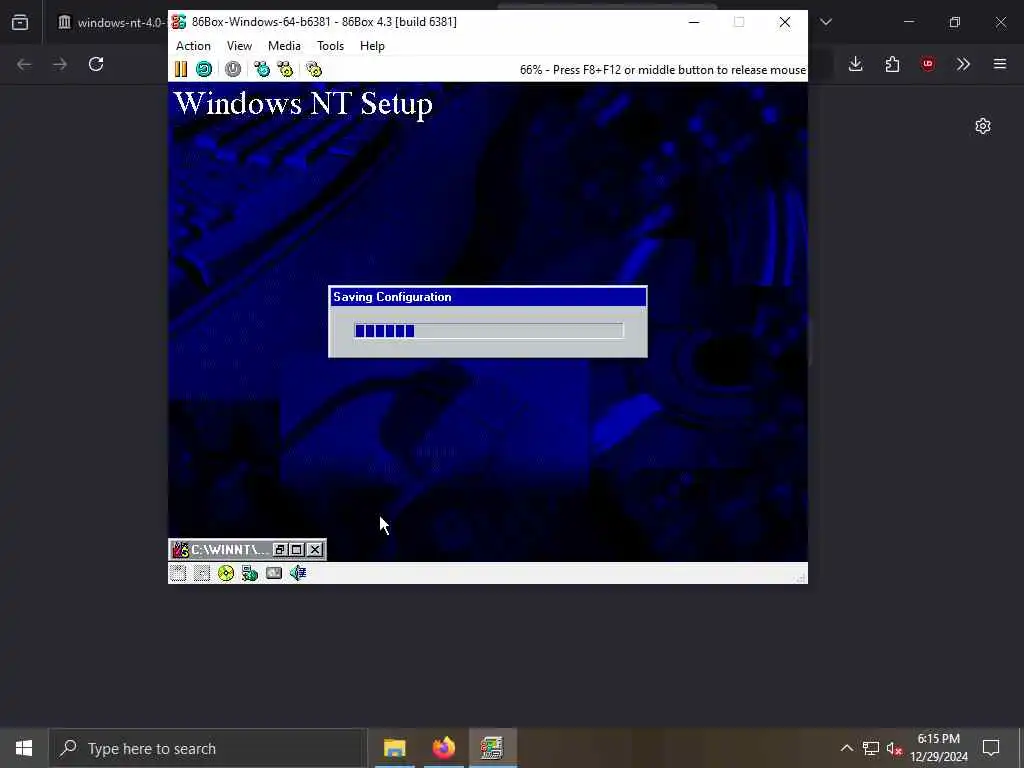This screenshot has width=1024, height=768.
Task: Open browser downloads panel
Action: point(856,64)
